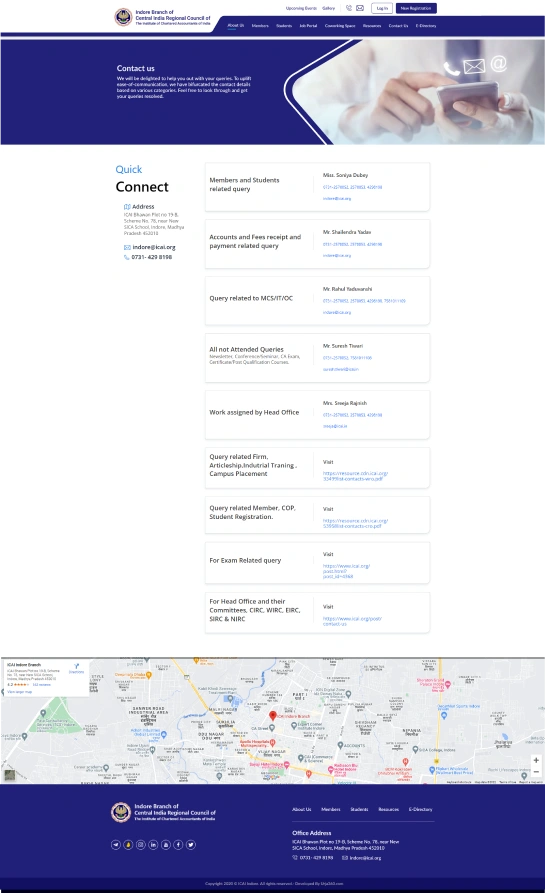Open the Upcoming Events link
This screenshot has height=893, width=546.
[301, 8]
